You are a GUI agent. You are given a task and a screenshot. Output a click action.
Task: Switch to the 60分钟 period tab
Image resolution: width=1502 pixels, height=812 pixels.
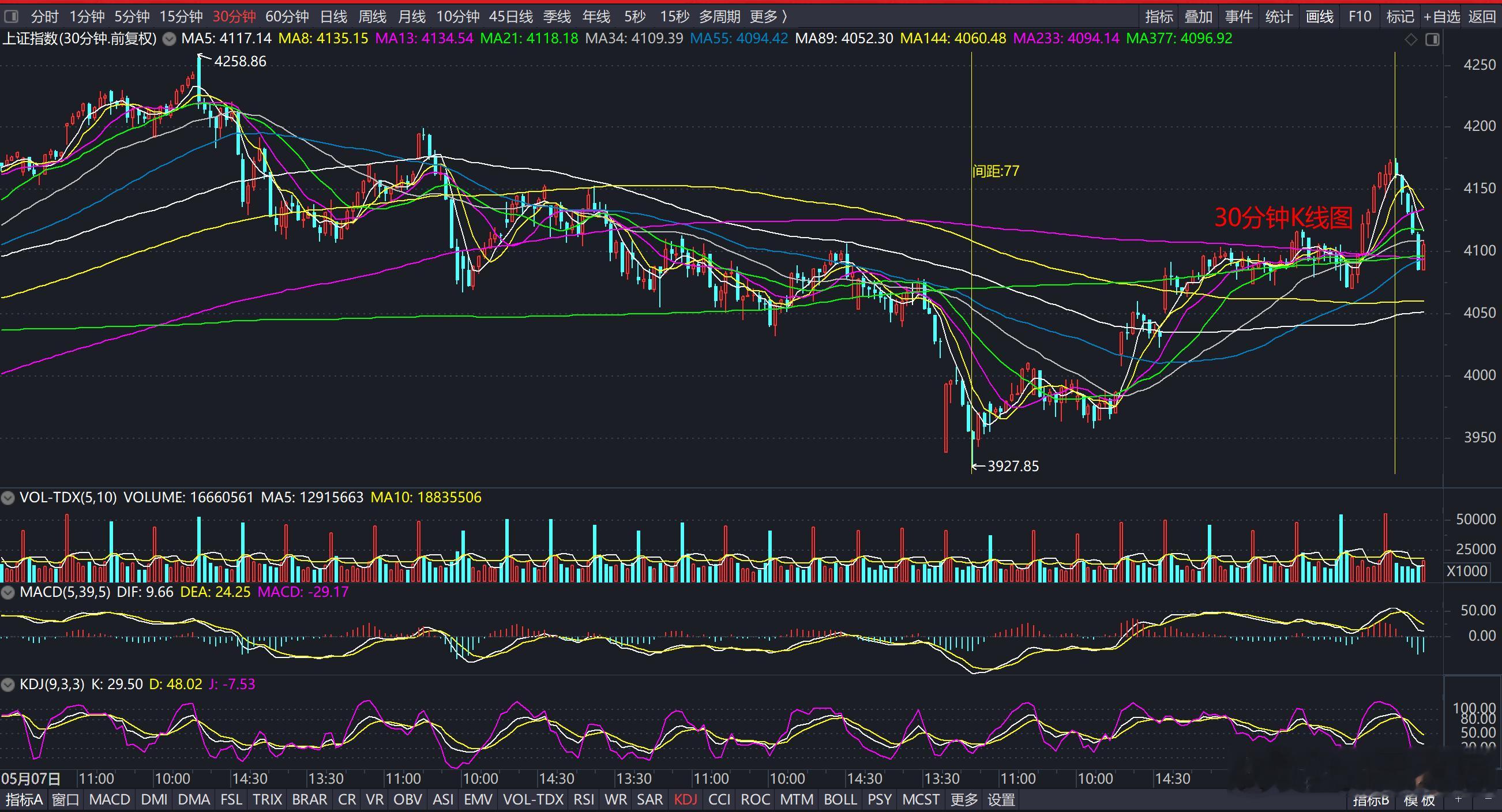[287, 16]
